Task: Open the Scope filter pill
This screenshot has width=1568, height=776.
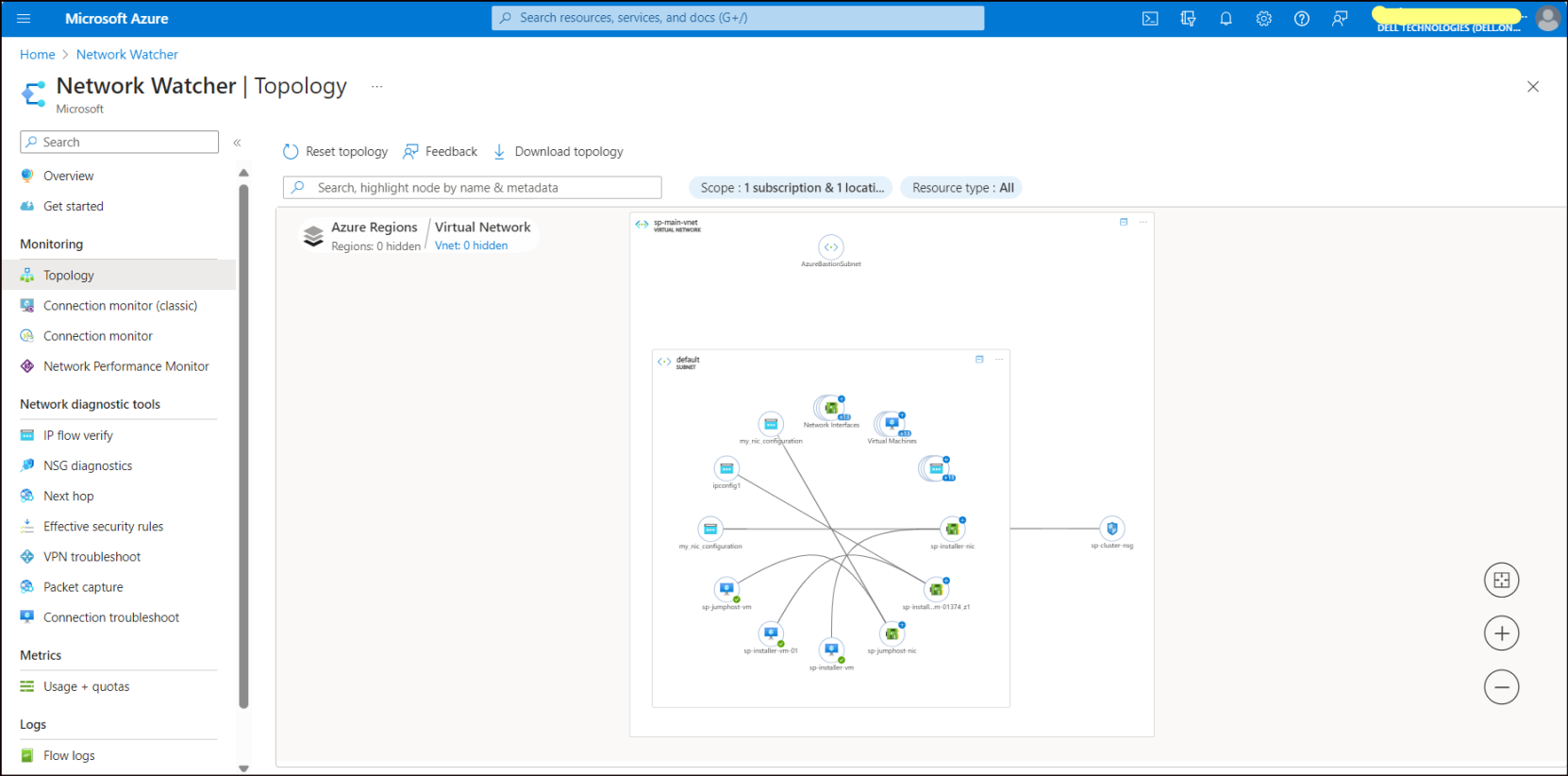Action: click(x=791, y=188)
